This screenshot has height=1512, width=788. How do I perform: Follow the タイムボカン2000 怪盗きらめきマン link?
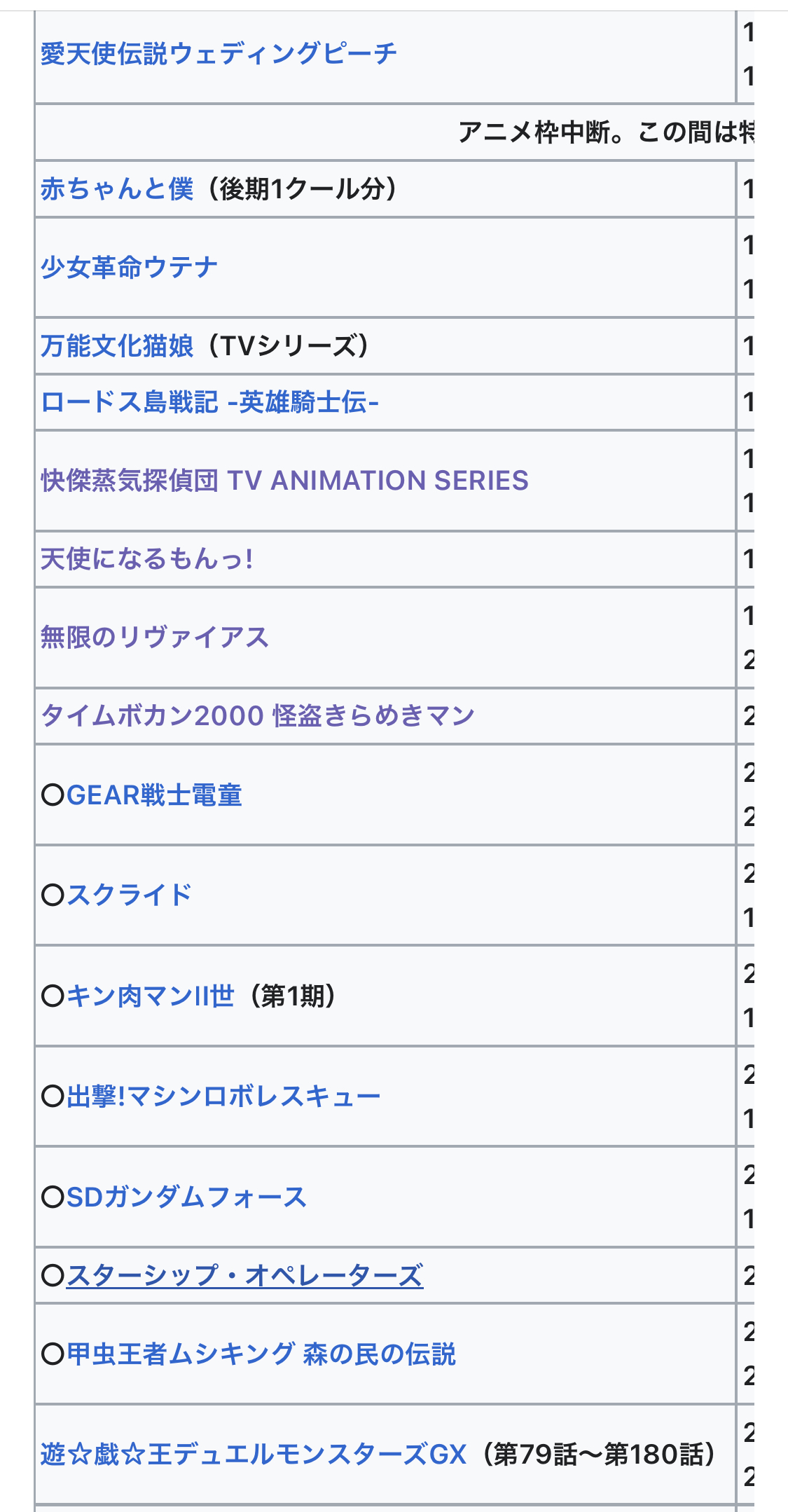(x=258, y=716)
